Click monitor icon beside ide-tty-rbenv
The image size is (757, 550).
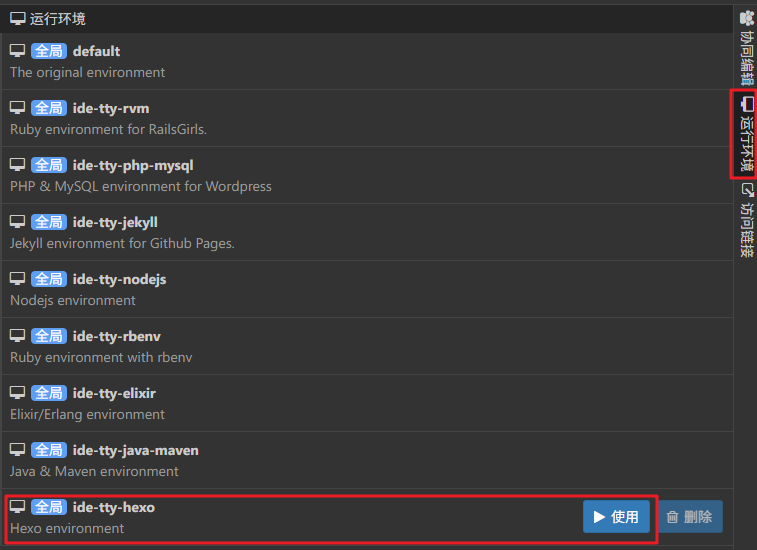(x=18, y=336)
